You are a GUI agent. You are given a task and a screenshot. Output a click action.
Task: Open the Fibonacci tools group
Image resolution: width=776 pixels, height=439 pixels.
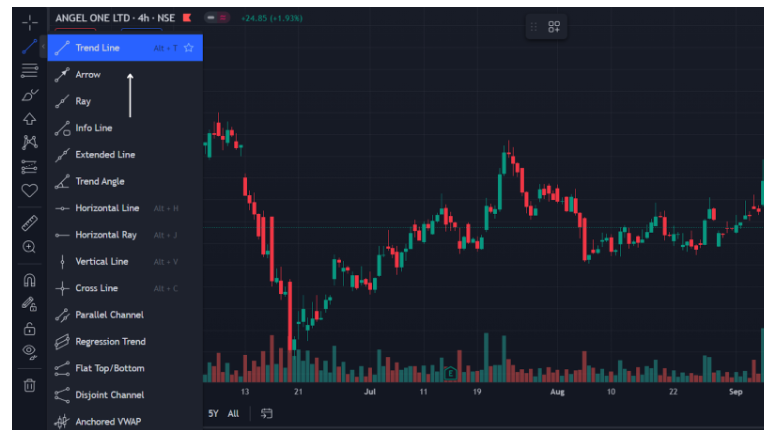tap(29, 70)
